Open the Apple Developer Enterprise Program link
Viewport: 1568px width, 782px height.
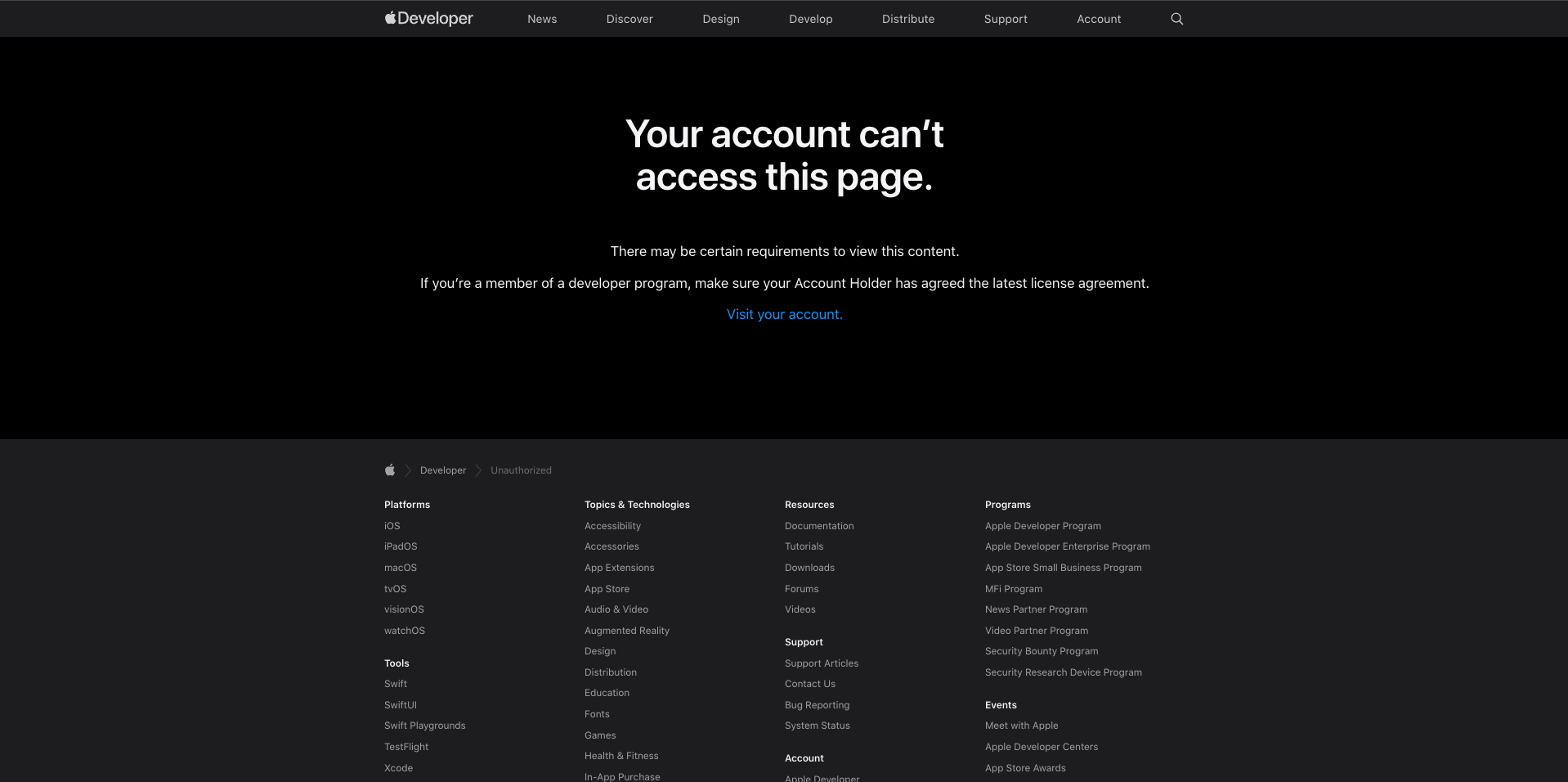click(1068, 546)
